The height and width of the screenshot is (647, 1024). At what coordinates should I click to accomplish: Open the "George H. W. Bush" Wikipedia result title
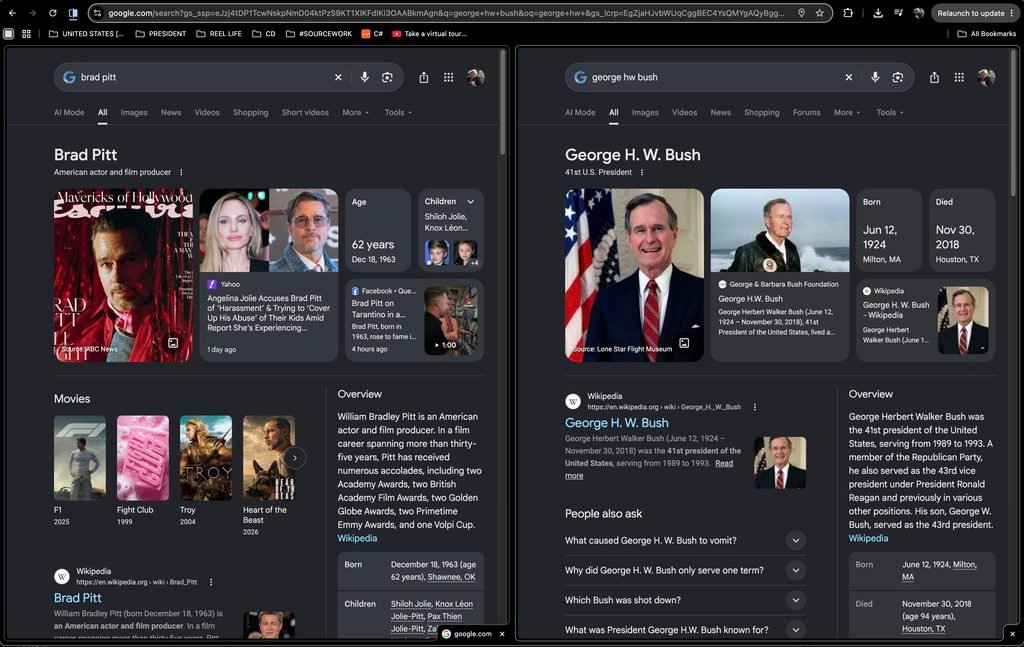[x=616, y=423]
